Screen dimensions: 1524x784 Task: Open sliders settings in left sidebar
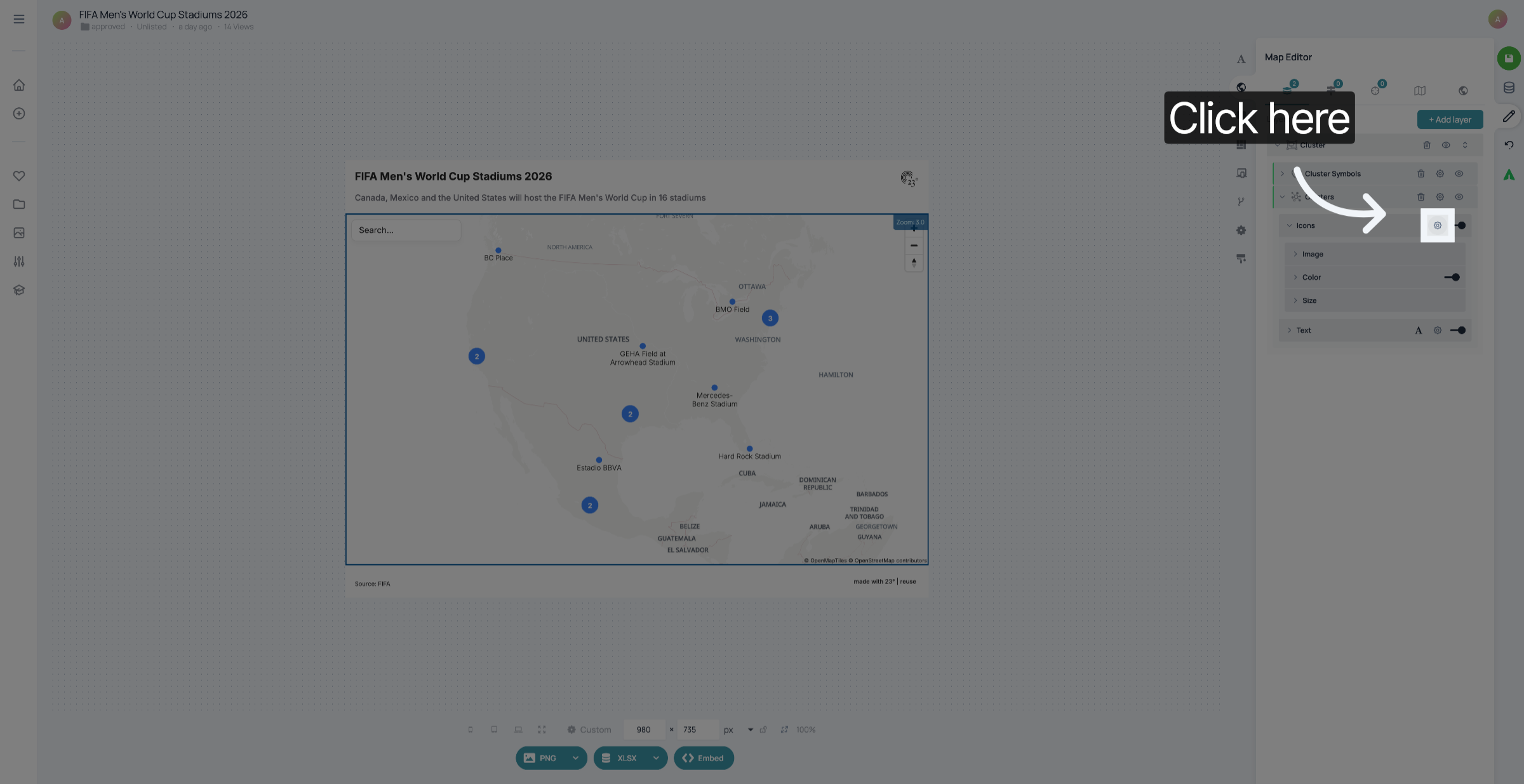click(19, 262)
